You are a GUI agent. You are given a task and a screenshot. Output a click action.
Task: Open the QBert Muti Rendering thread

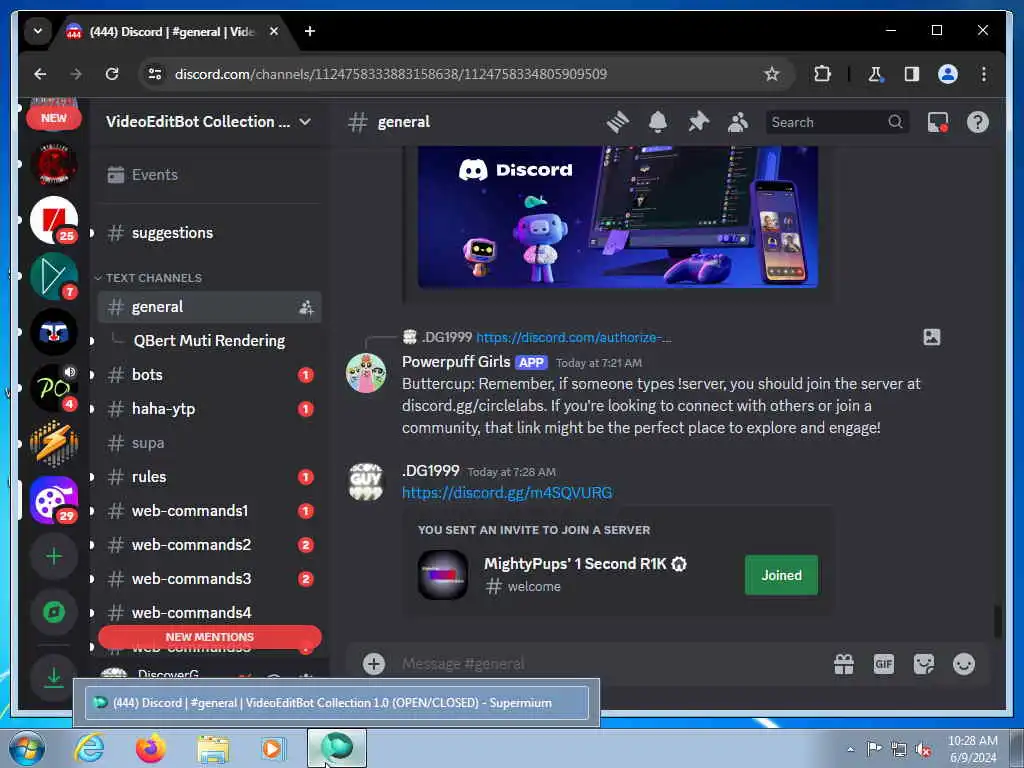209,341
